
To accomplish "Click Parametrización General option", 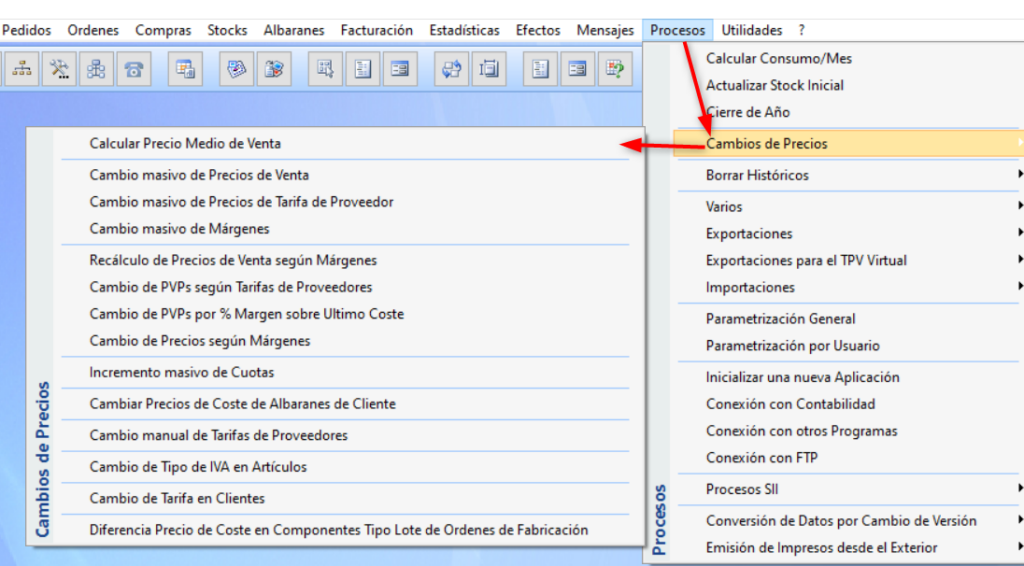I will (780, 319).
